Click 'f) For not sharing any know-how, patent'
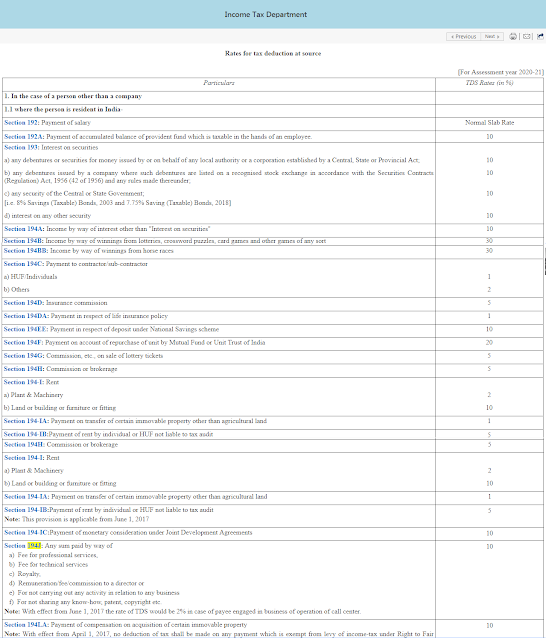546x640 pixels. click(x=85, y=602)
